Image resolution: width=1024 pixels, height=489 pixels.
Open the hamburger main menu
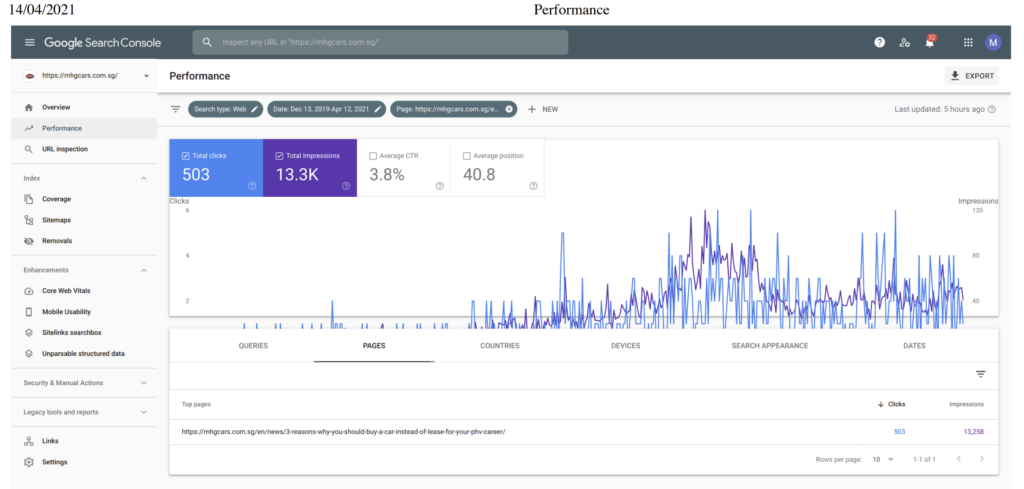point(29,42)
